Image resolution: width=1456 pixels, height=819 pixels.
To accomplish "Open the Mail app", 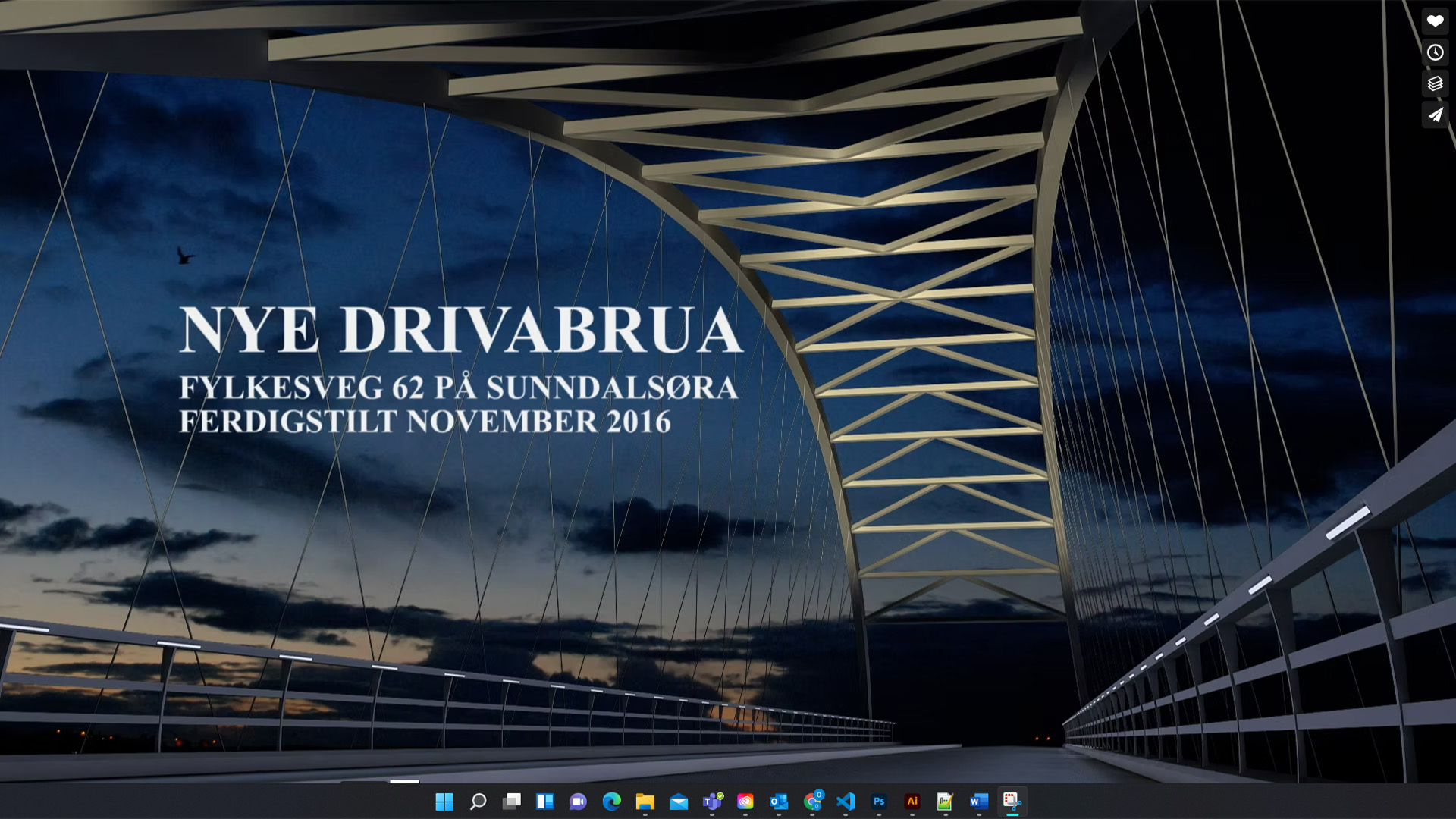I will point(679,802).
